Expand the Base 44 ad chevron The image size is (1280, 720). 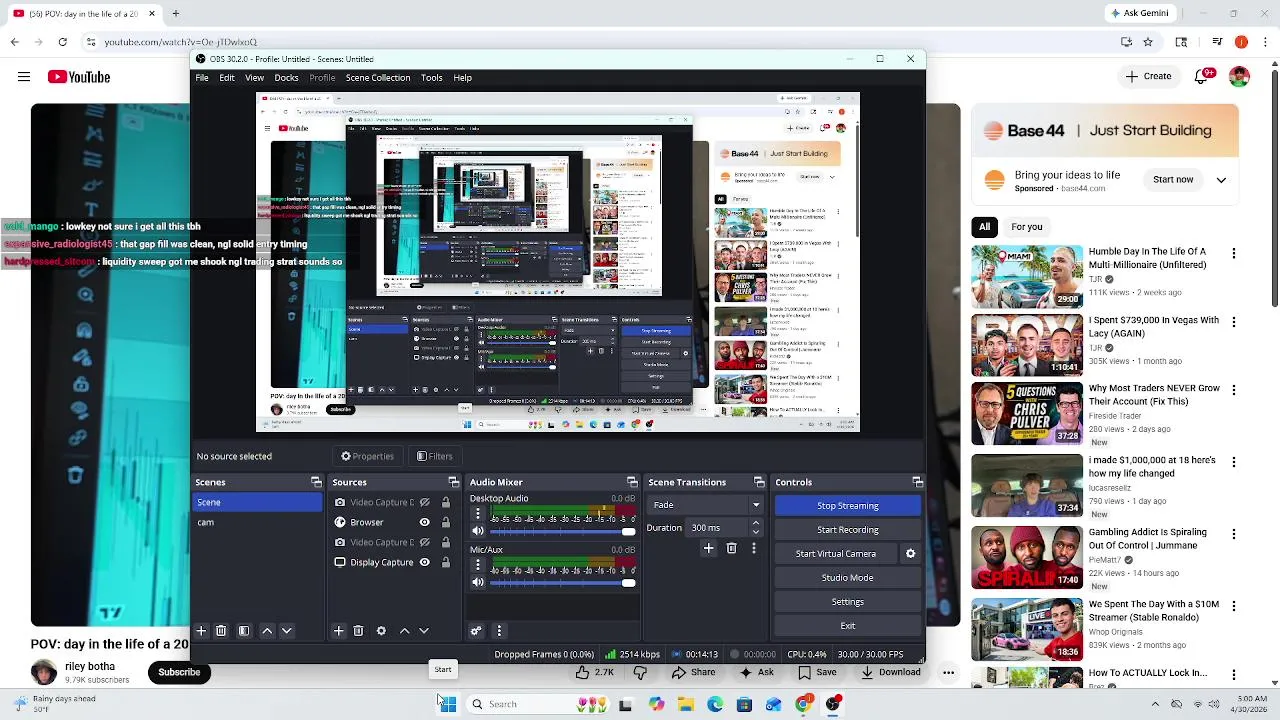[x=1221, y=180]
